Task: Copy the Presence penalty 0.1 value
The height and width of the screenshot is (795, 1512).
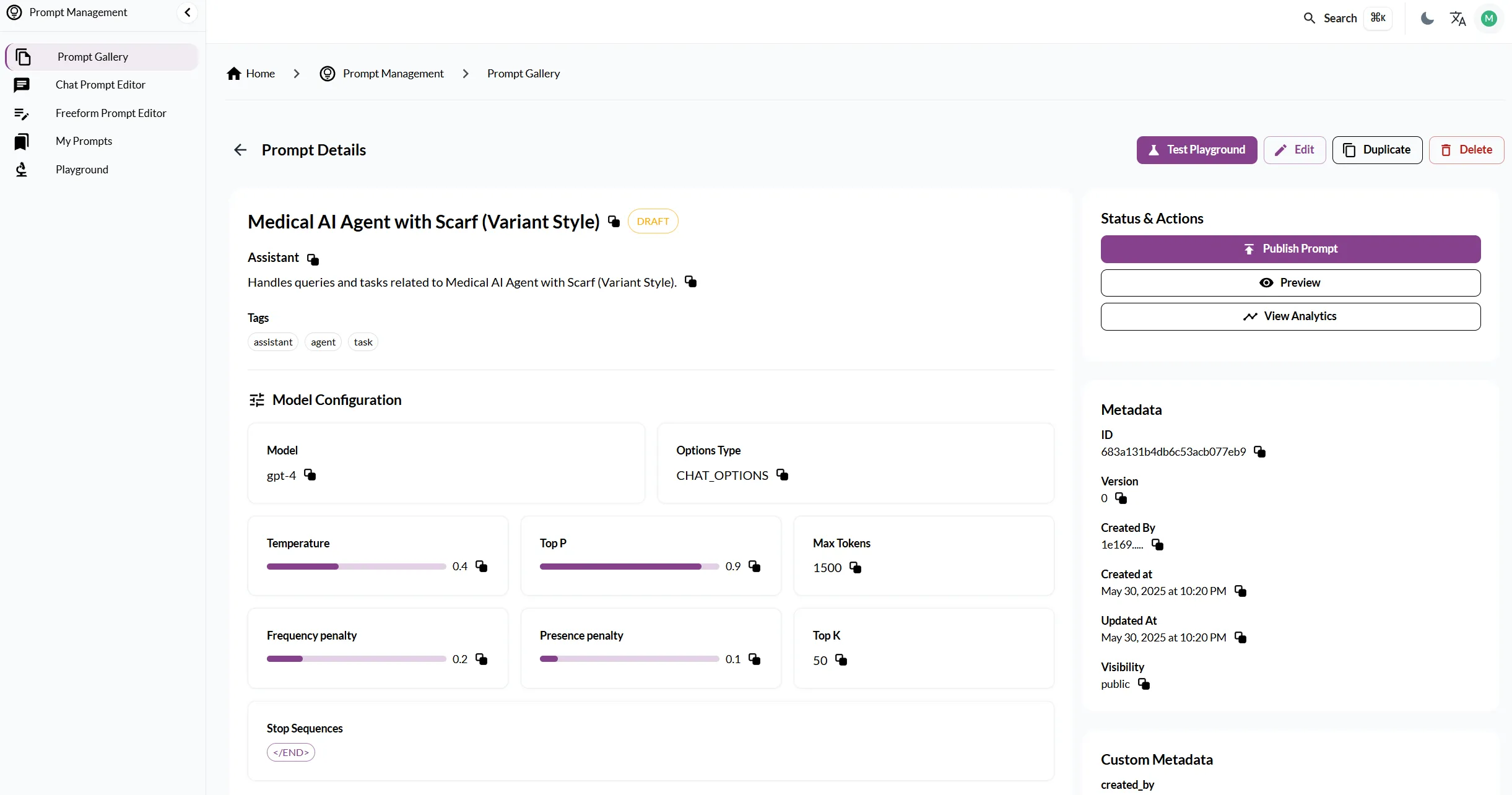Action: pyautogui.click(x=754, y=659)
